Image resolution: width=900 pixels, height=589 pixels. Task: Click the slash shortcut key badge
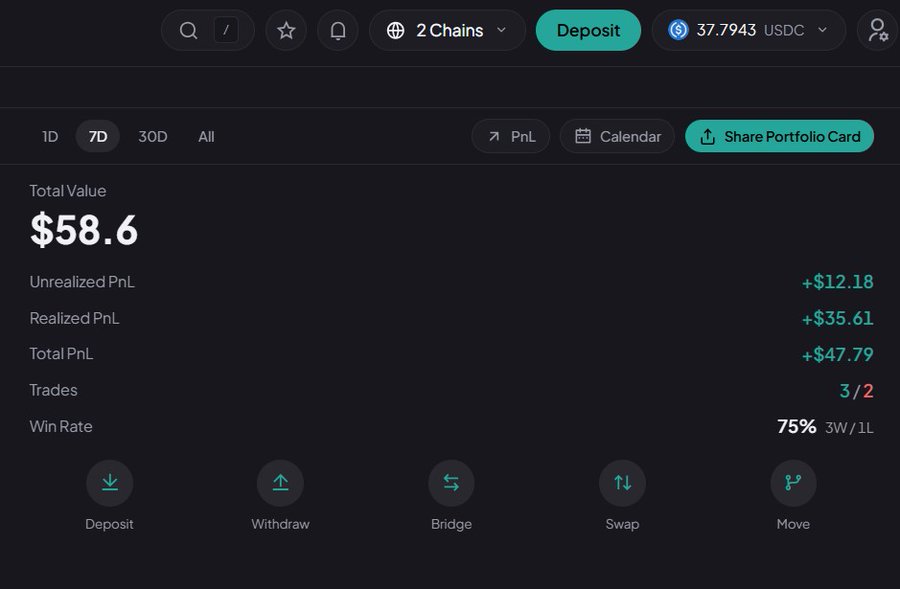pos(226,30)
